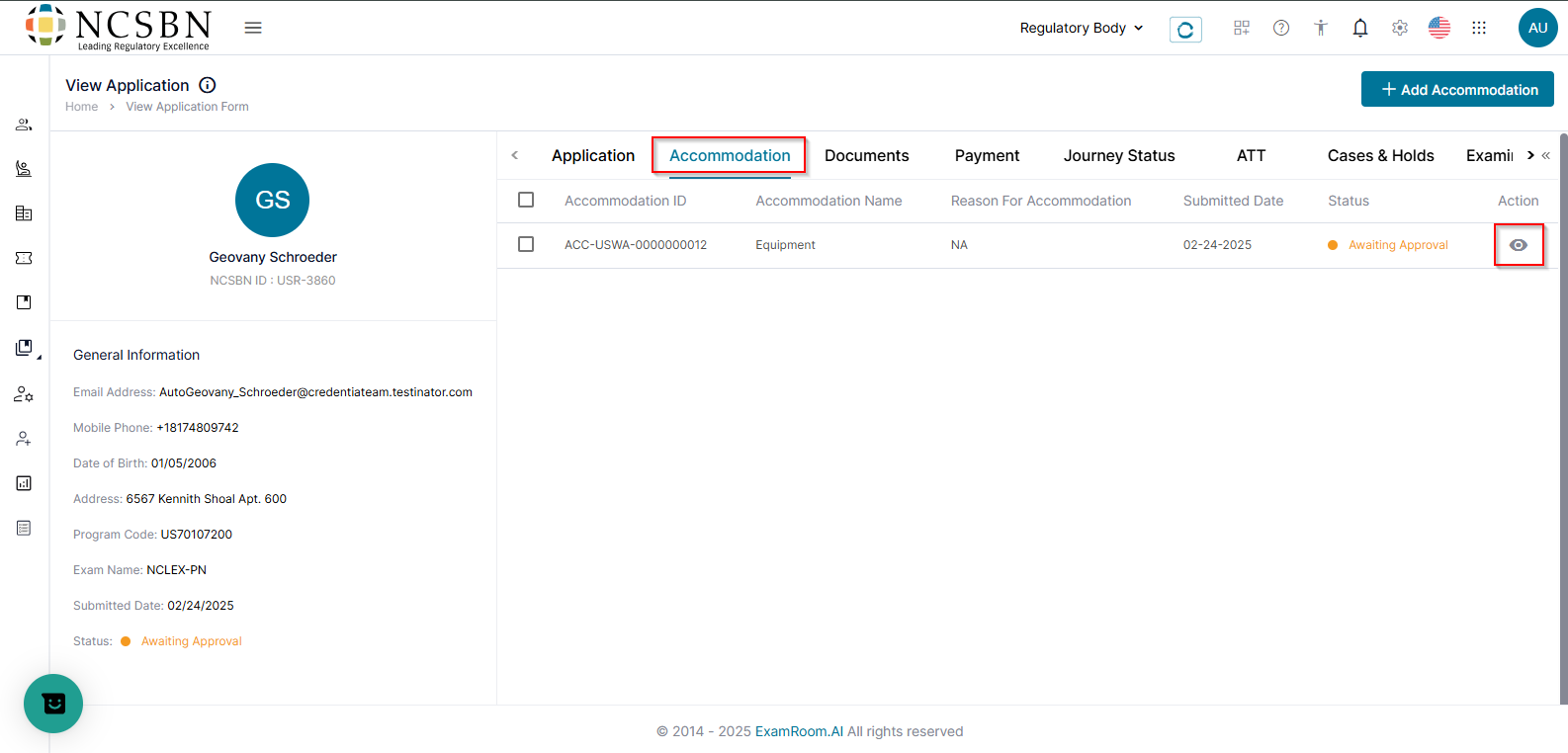Image resolution: width=1568 pixels, height=753 pixels.
Task: Click the notification bell icon
Action: coord(1360,28)
